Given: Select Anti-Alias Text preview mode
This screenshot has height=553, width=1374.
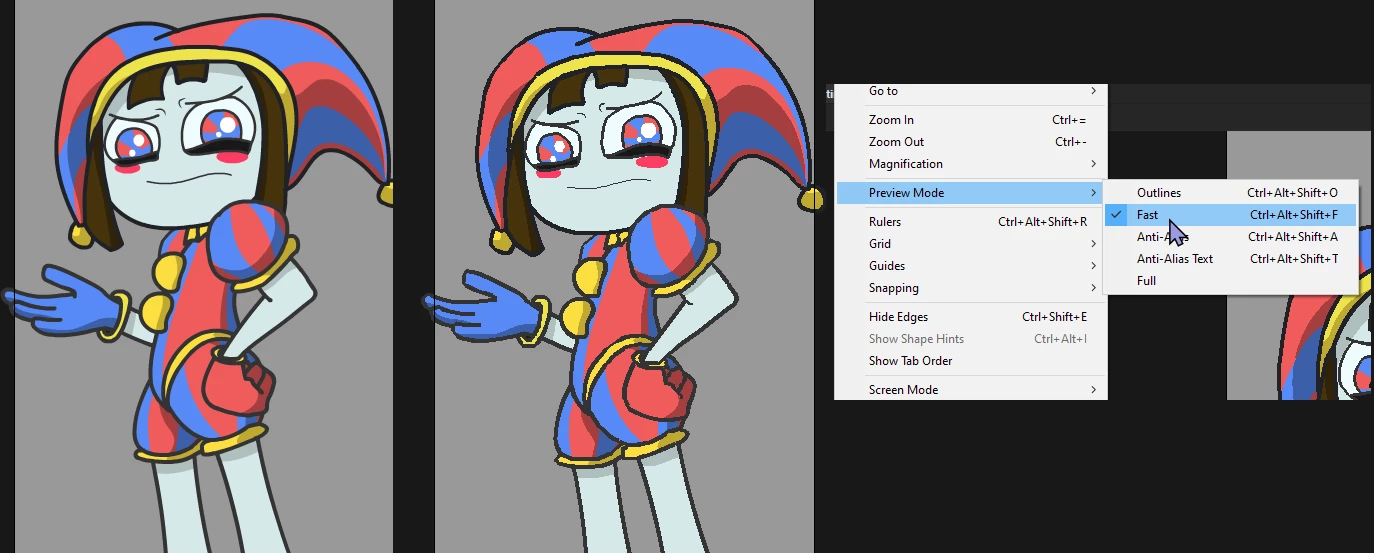Looking at the screenshot, I should (1230, 259).
